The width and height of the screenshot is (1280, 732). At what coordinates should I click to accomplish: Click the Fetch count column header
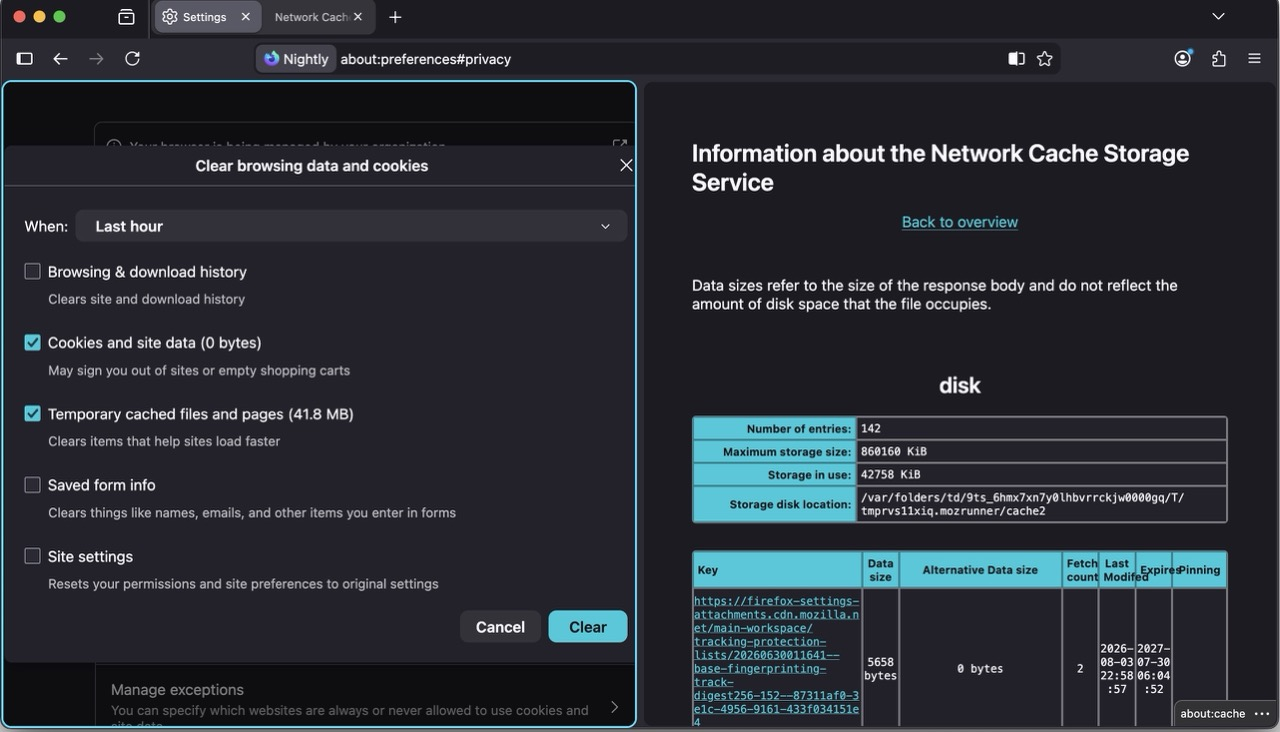click(1081, 570)
